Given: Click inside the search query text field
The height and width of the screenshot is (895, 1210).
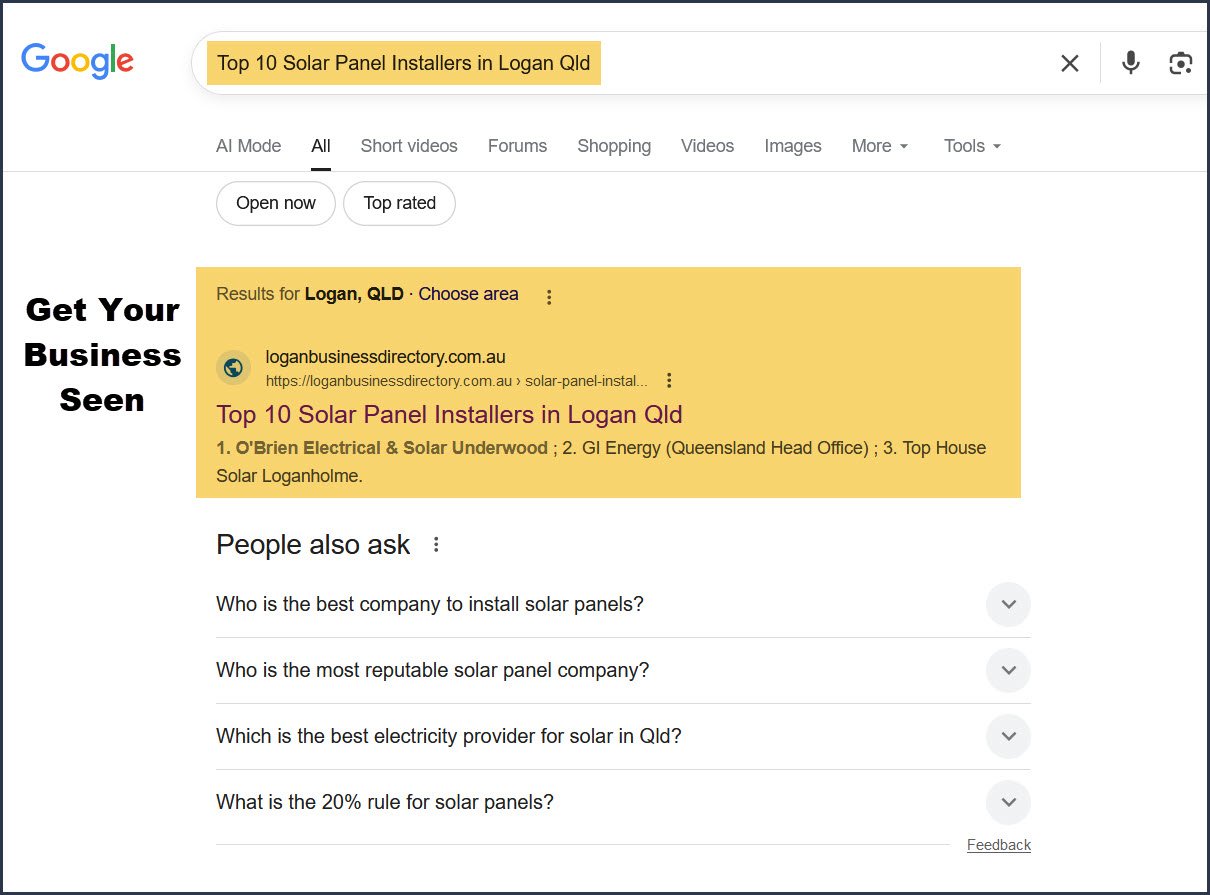Looking at the screenshot, I should (x=800, y=63).
